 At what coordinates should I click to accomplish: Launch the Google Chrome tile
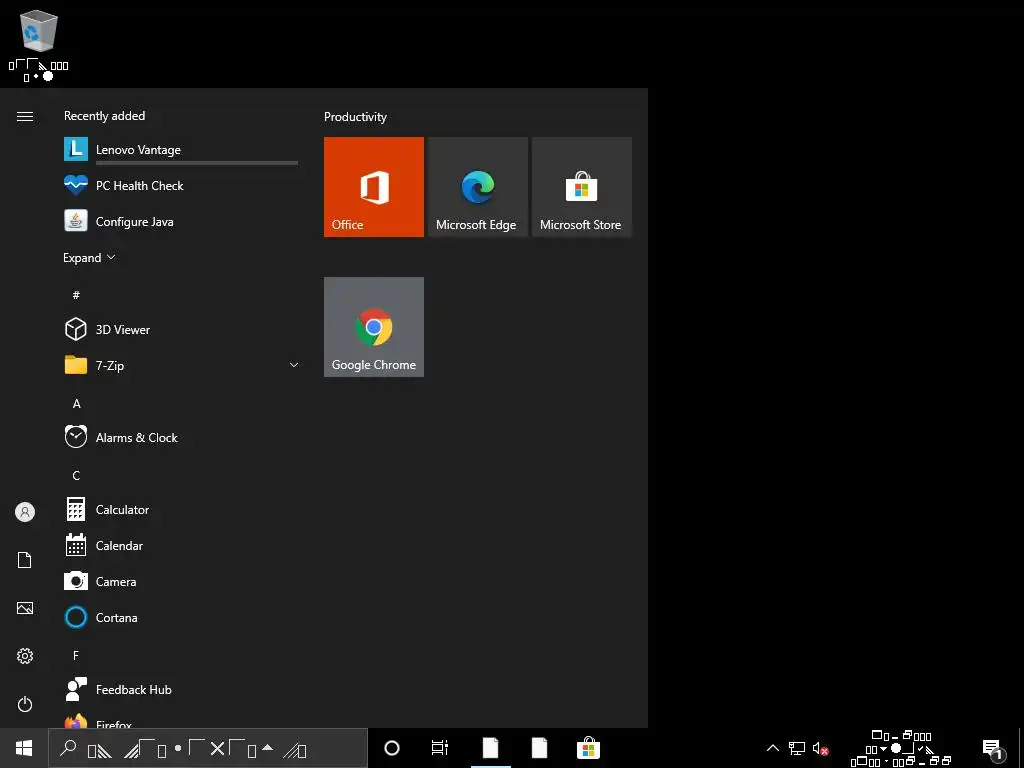pyautogui.click(x=374, y=327)
